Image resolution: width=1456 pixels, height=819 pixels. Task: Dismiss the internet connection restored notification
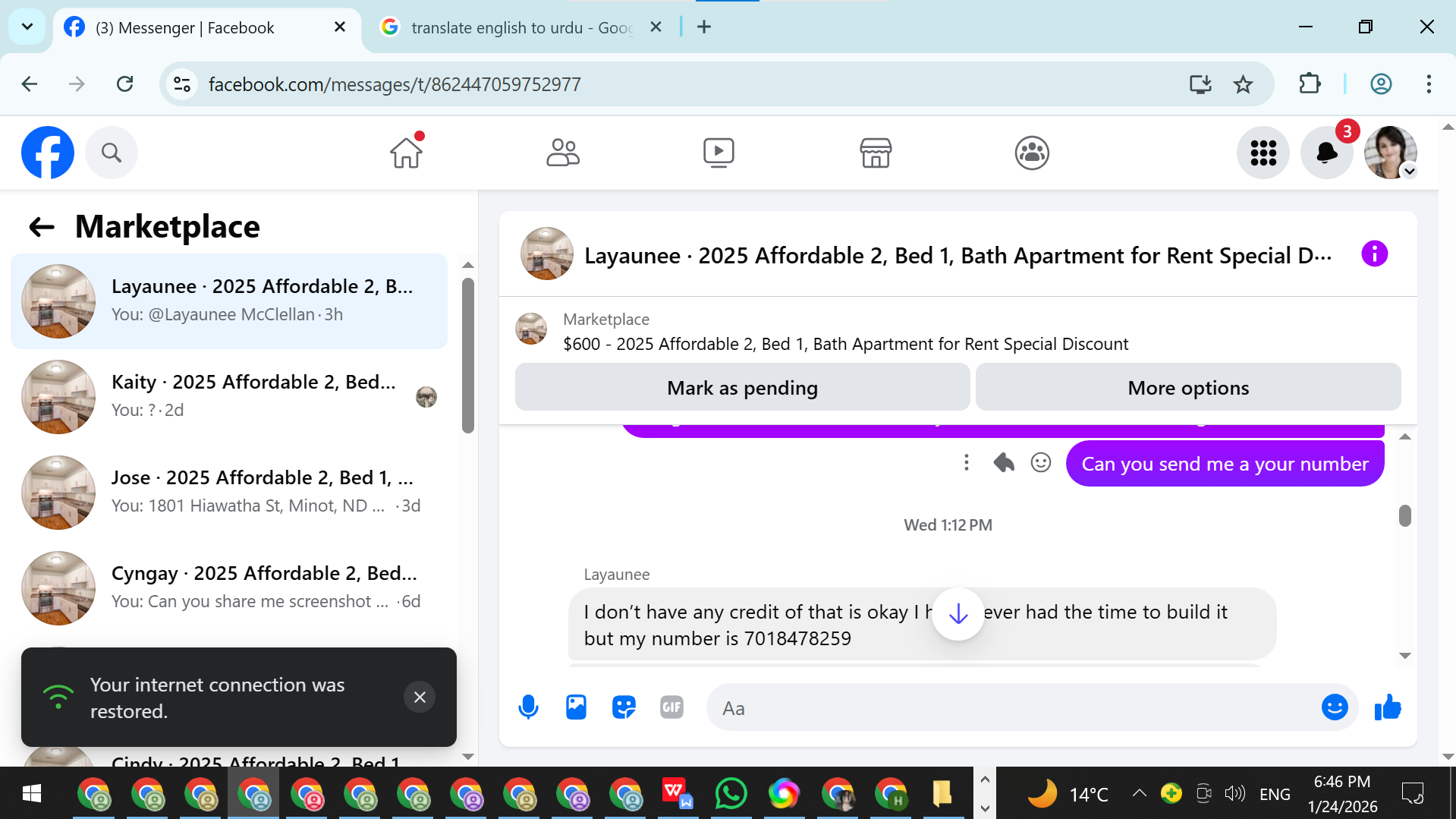coord(420,697)
